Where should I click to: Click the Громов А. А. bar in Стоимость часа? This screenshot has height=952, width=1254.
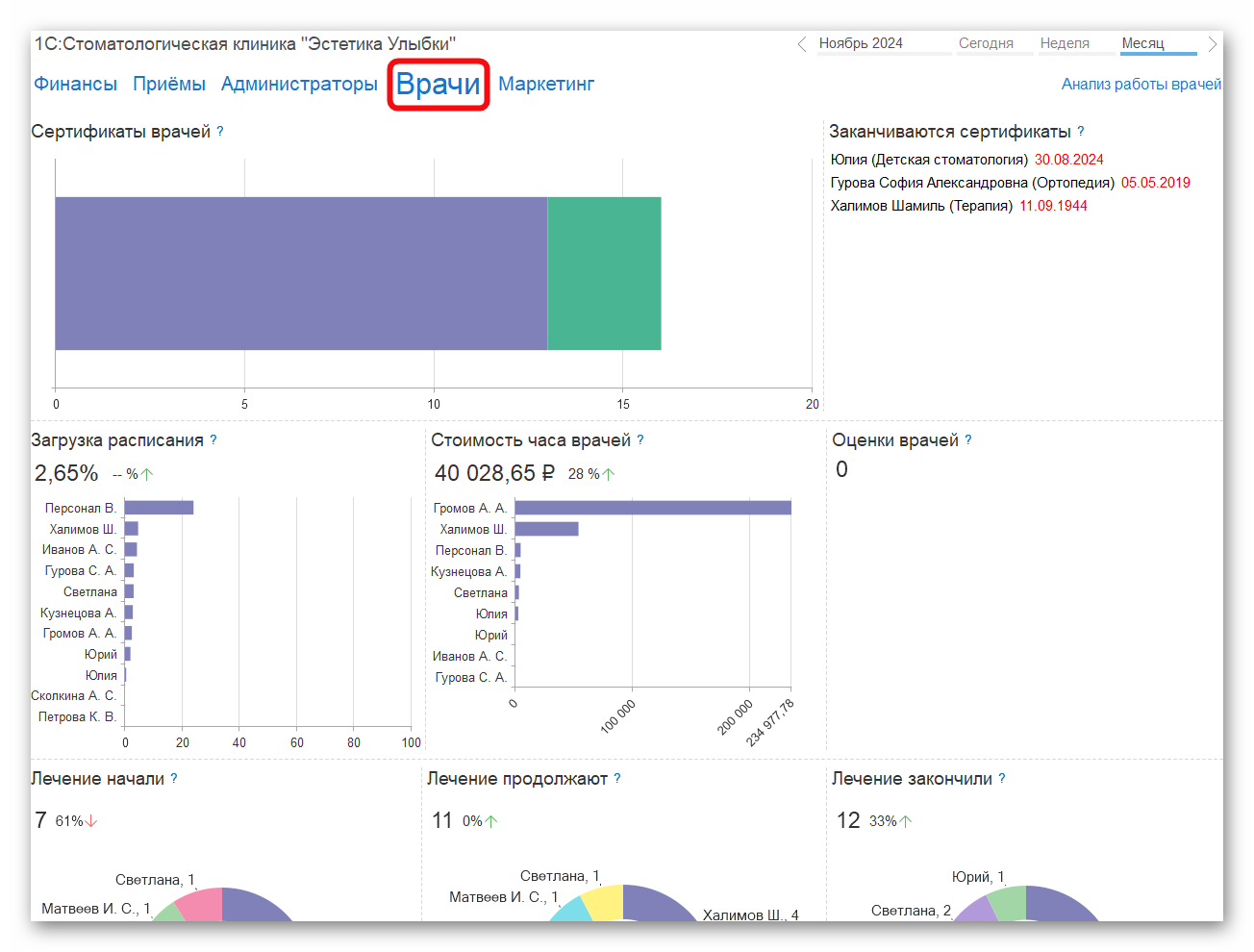(653, 508)
